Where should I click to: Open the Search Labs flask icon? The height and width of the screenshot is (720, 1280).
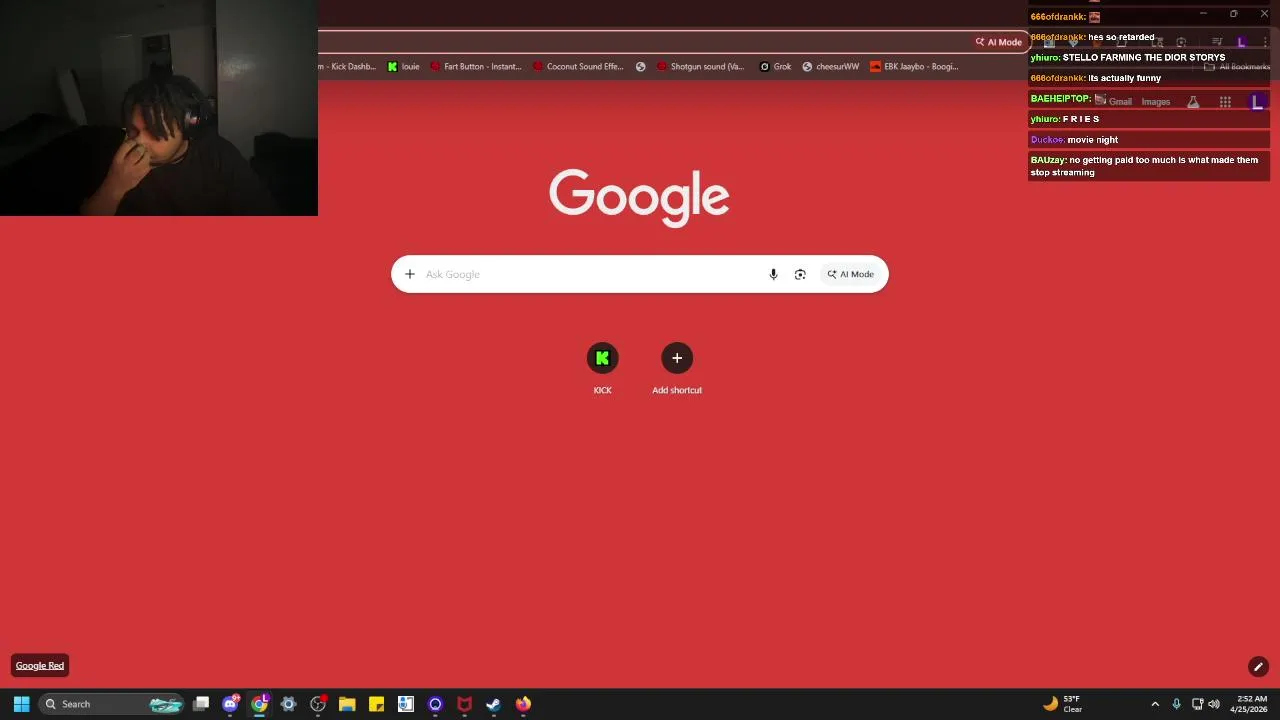click(1193, 102)
